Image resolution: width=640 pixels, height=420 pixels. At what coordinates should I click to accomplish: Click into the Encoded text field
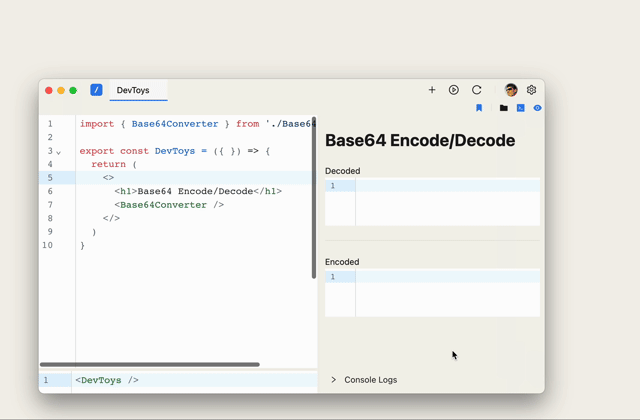pos(446,293)
